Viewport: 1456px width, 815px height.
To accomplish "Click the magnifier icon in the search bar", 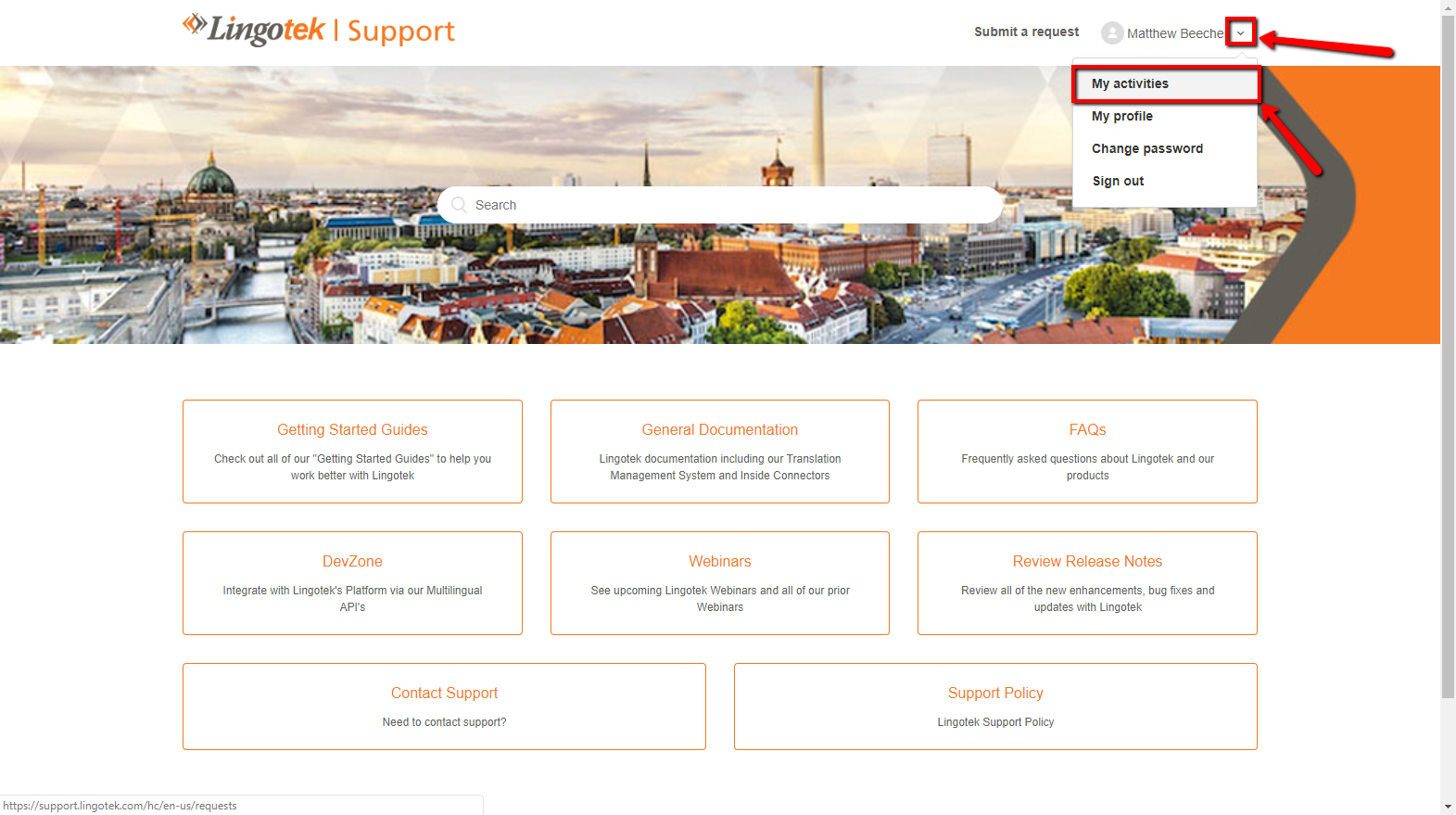I will coord(459,205).
